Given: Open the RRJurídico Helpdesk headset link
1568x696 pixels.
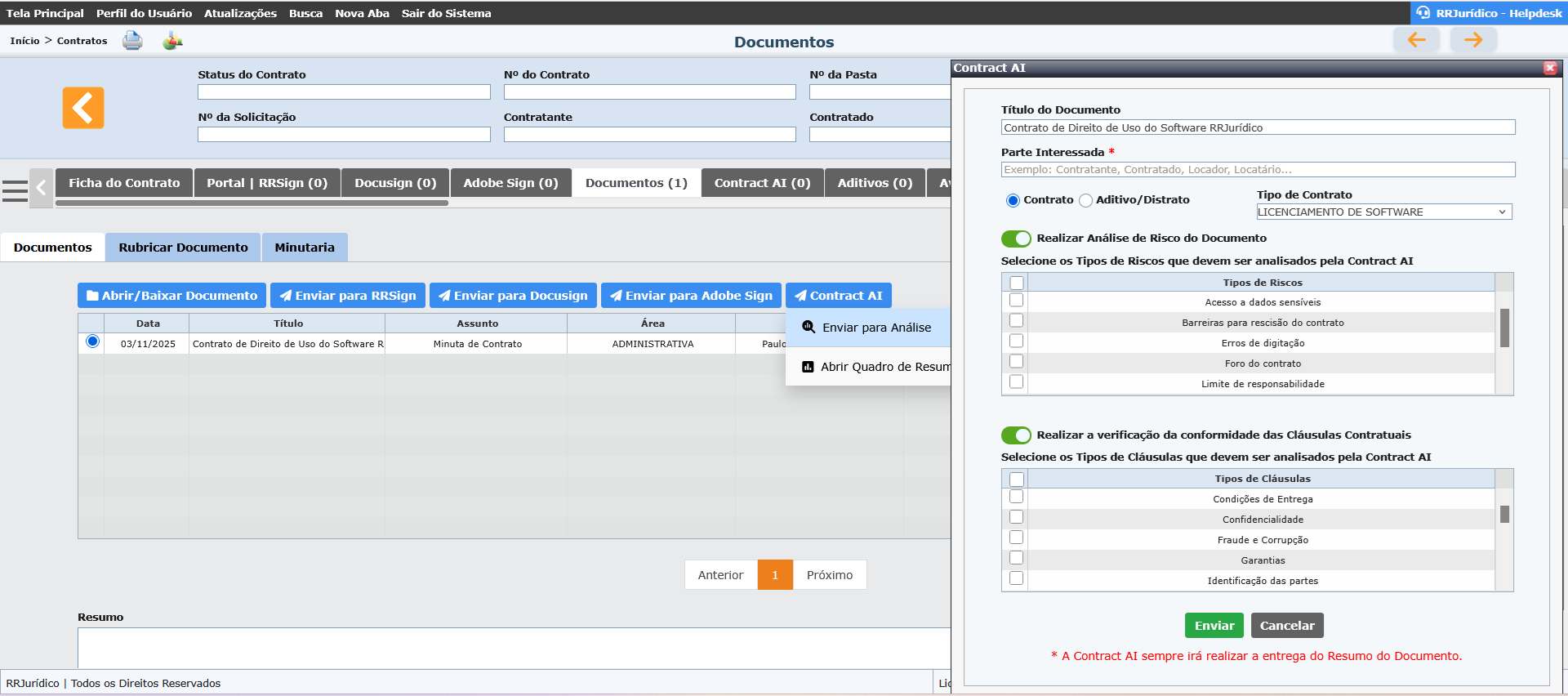Looking at the screenshot, I should pyautogui.click(x=1489, y=13).
